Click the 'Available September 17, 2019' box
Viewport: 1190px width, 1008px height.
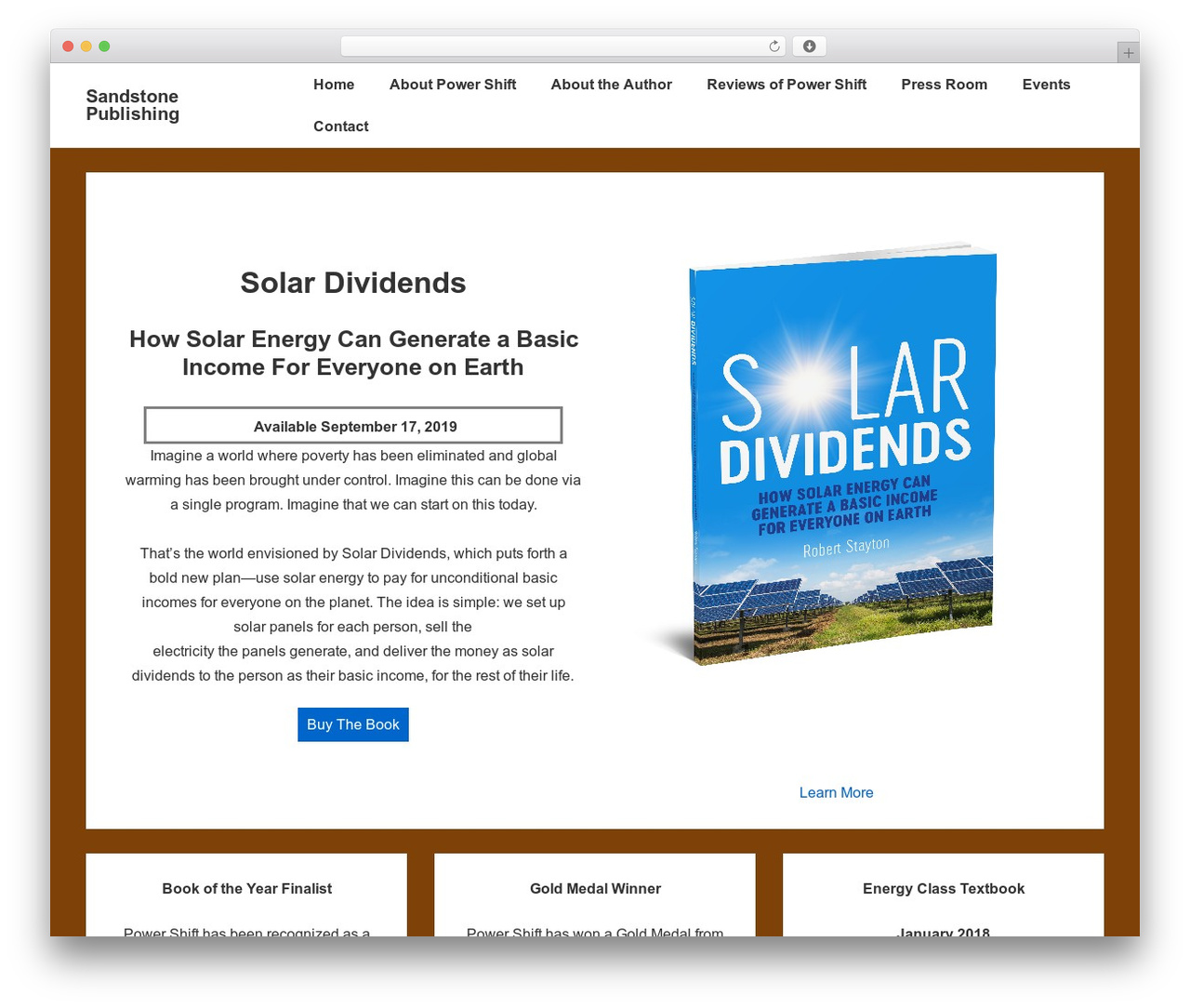coord(353,425)
